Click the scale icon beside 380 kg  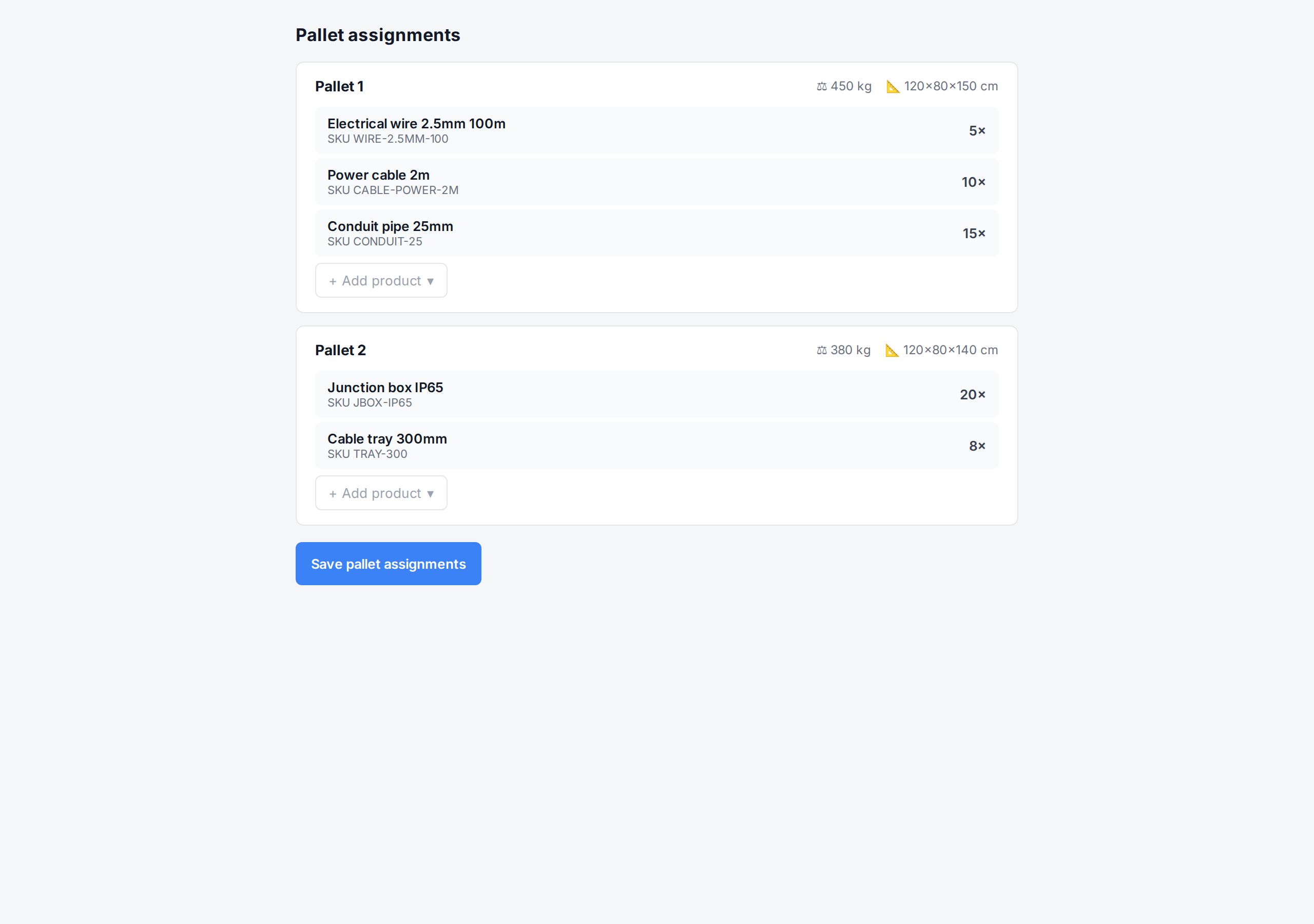822,351
